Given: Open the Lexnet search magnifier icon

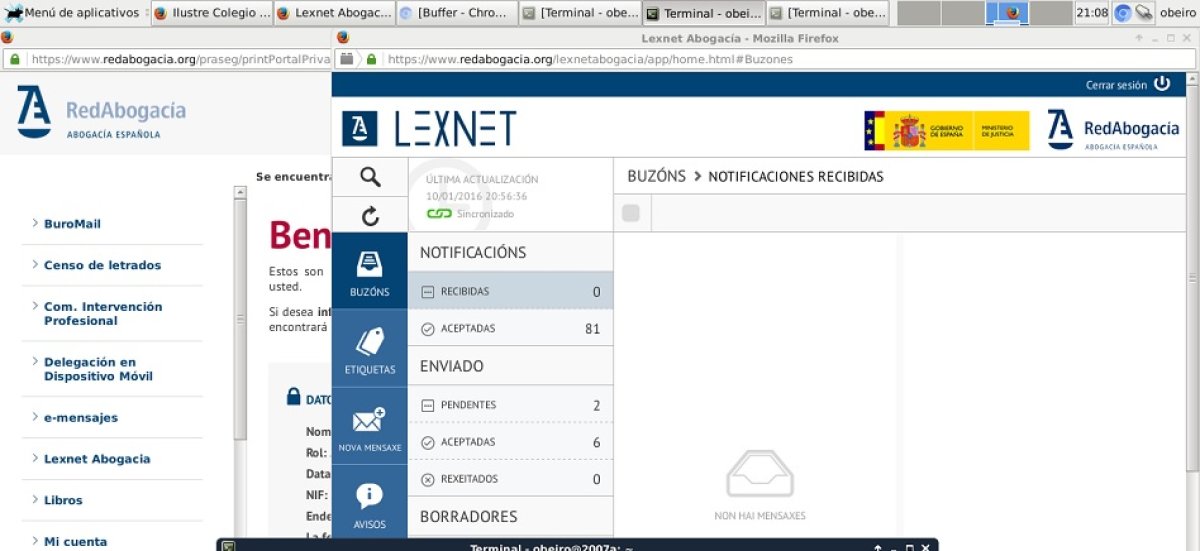Looking at the screenshot, I should [x=370, y=177].
